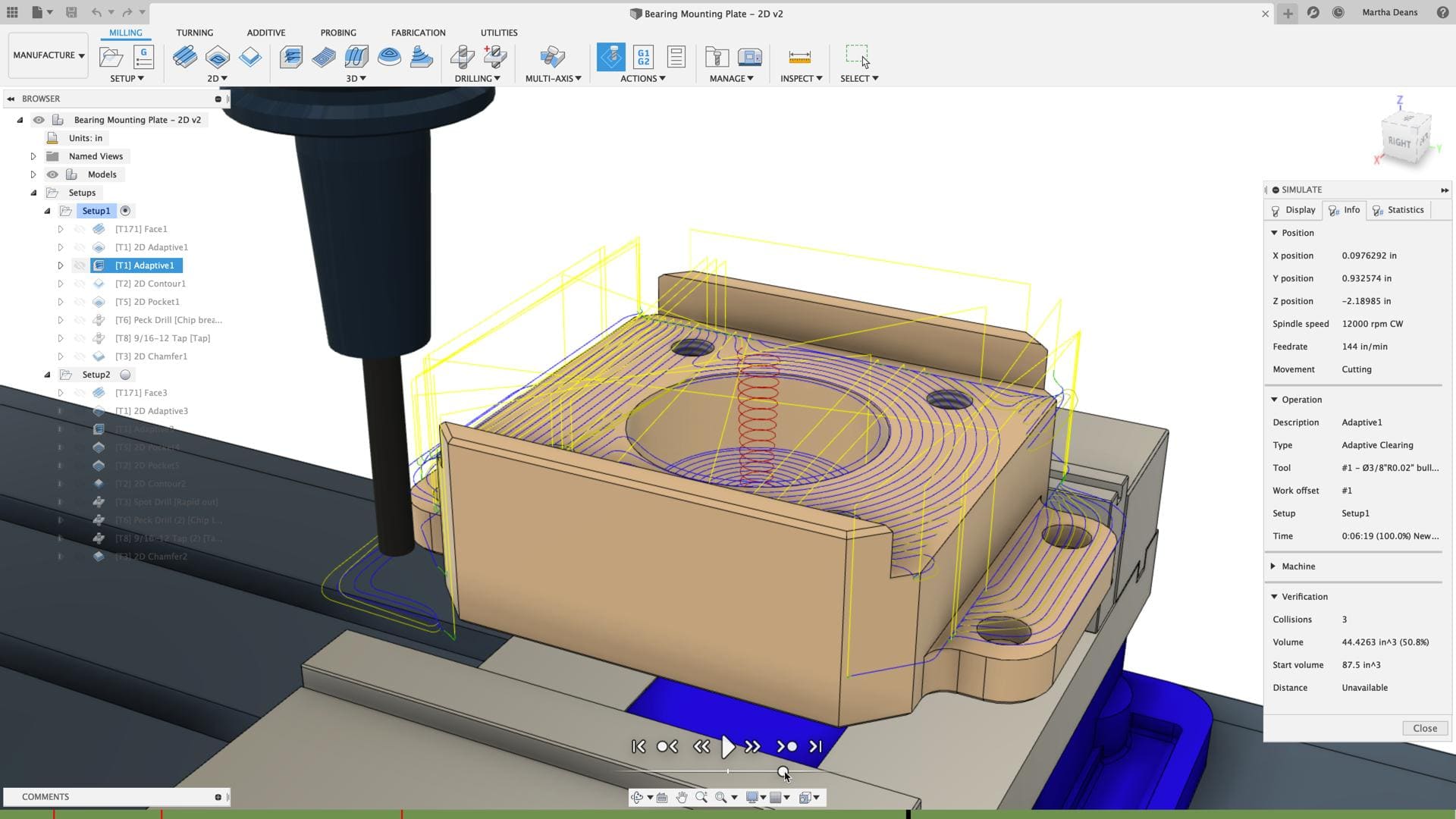Image resolution: width=1456 pixels, height=819 pixels.
Task: Expand the Machine section in Simulate panel
Action: 1273,566
